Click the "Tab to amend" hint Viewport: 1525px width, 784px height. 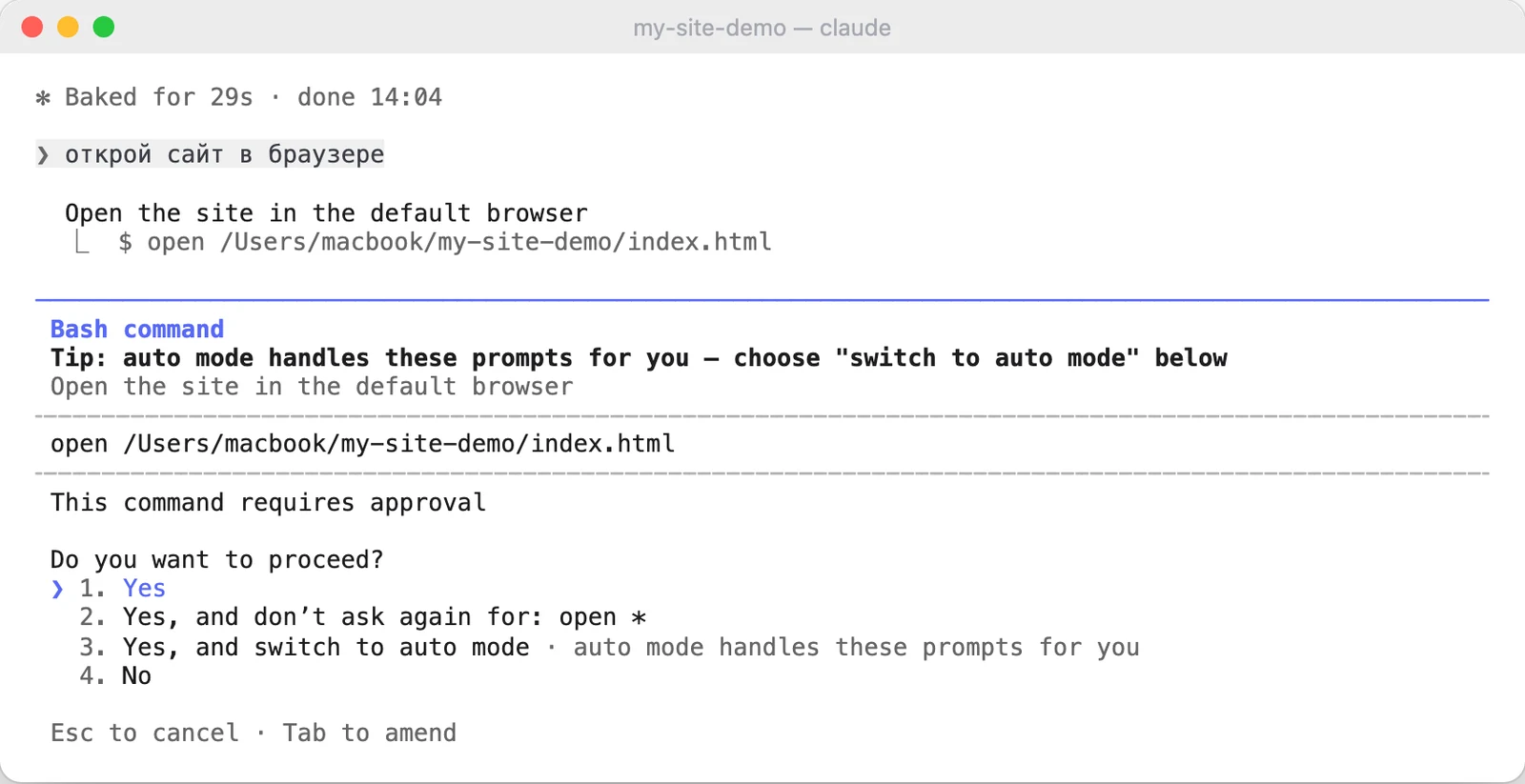coord(370,733)
